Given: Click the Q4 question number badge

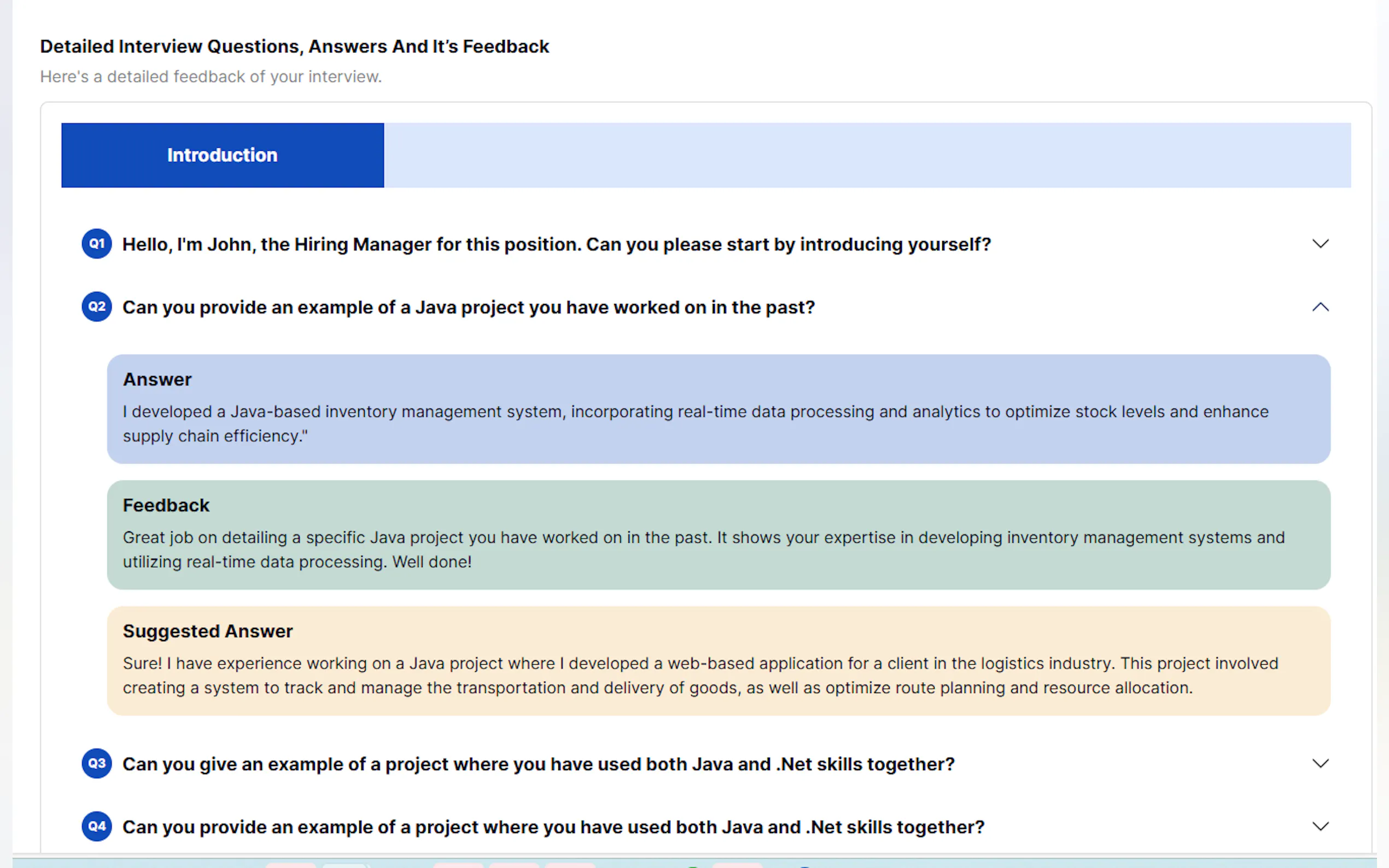Looking at the screenshot, I should 96,826.
